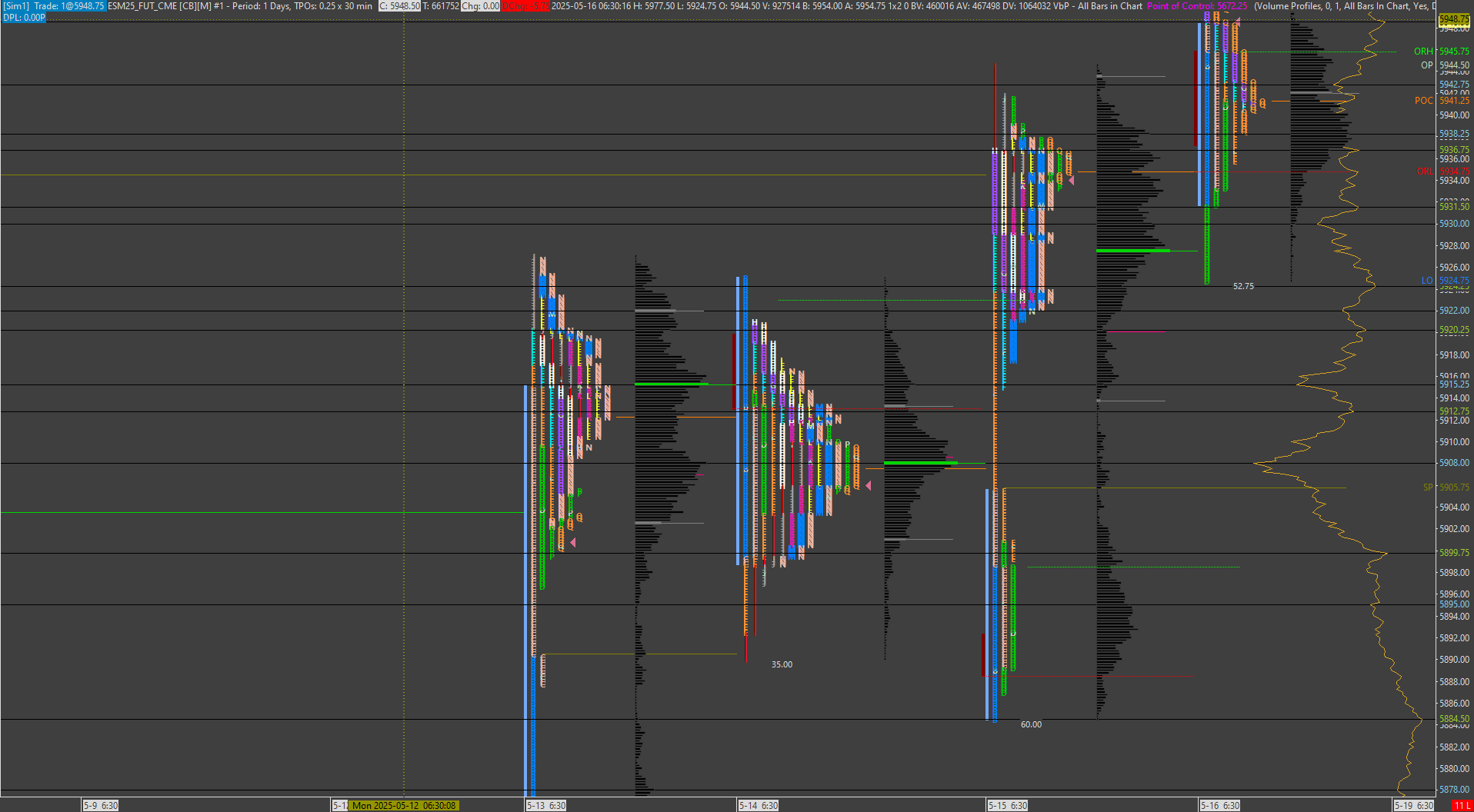Click the red DChg: -5.75 field
The width and height of the screenshot is (1474, 812).
[x=526, y=6]
